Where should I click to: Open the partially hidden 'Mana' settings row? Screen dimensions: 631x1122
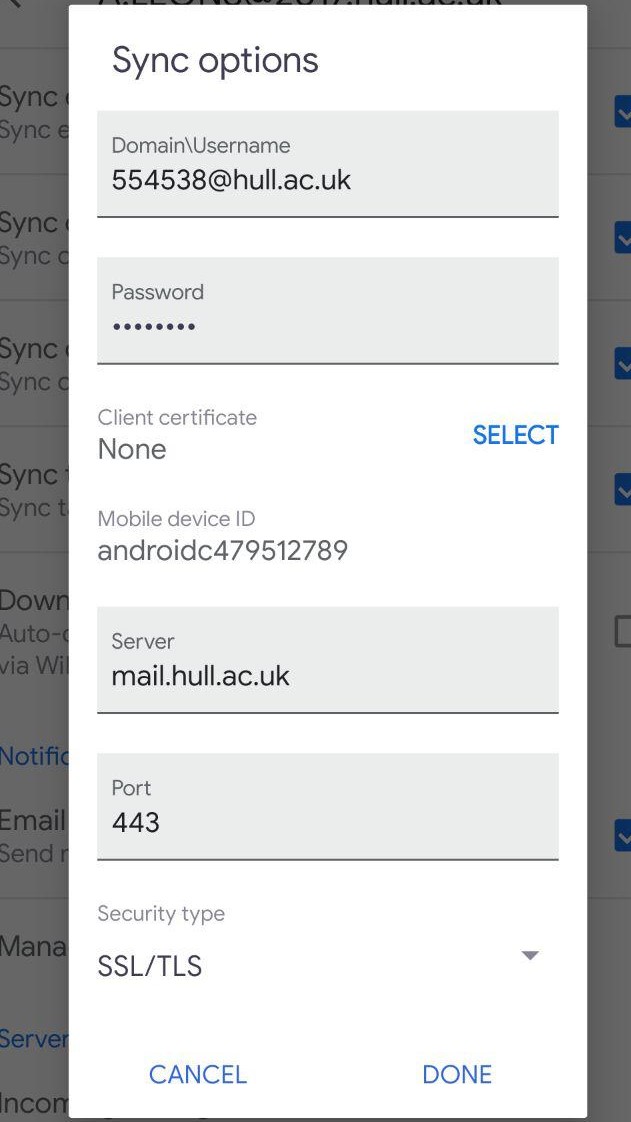coord(32,944)
